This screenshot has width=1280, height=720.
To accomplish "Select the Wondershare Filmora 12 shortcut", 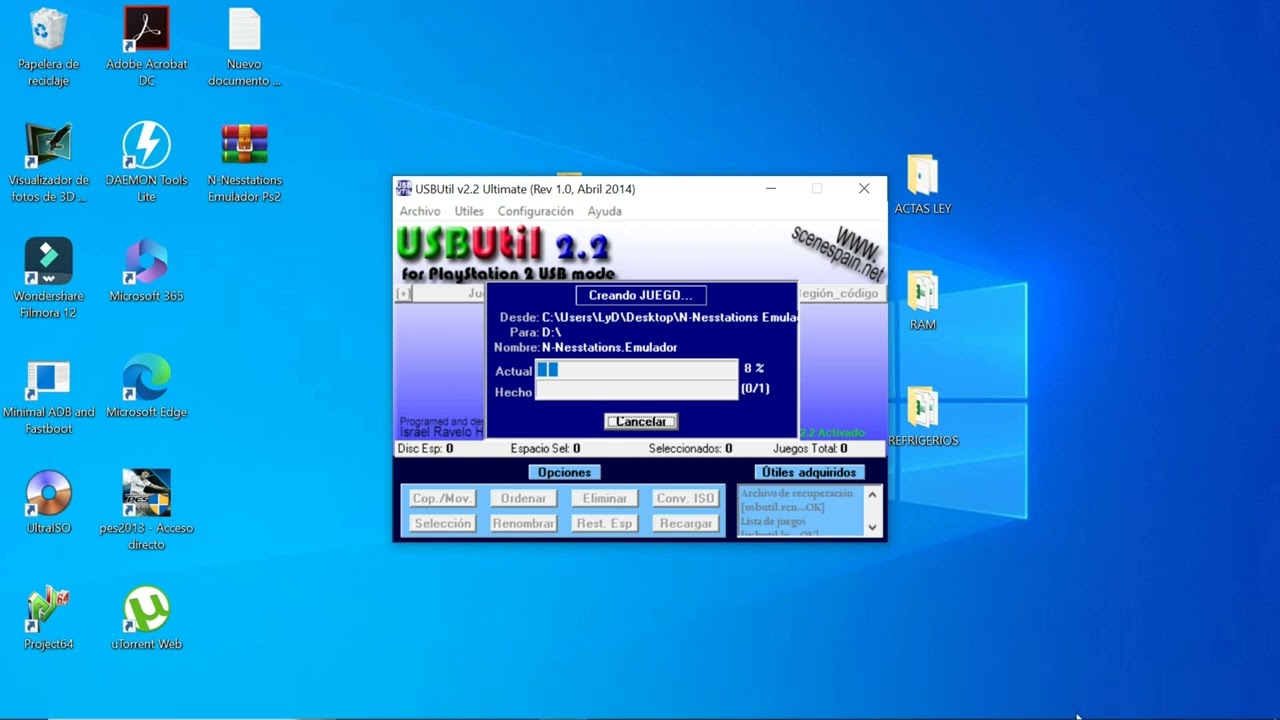I will 48,279.
